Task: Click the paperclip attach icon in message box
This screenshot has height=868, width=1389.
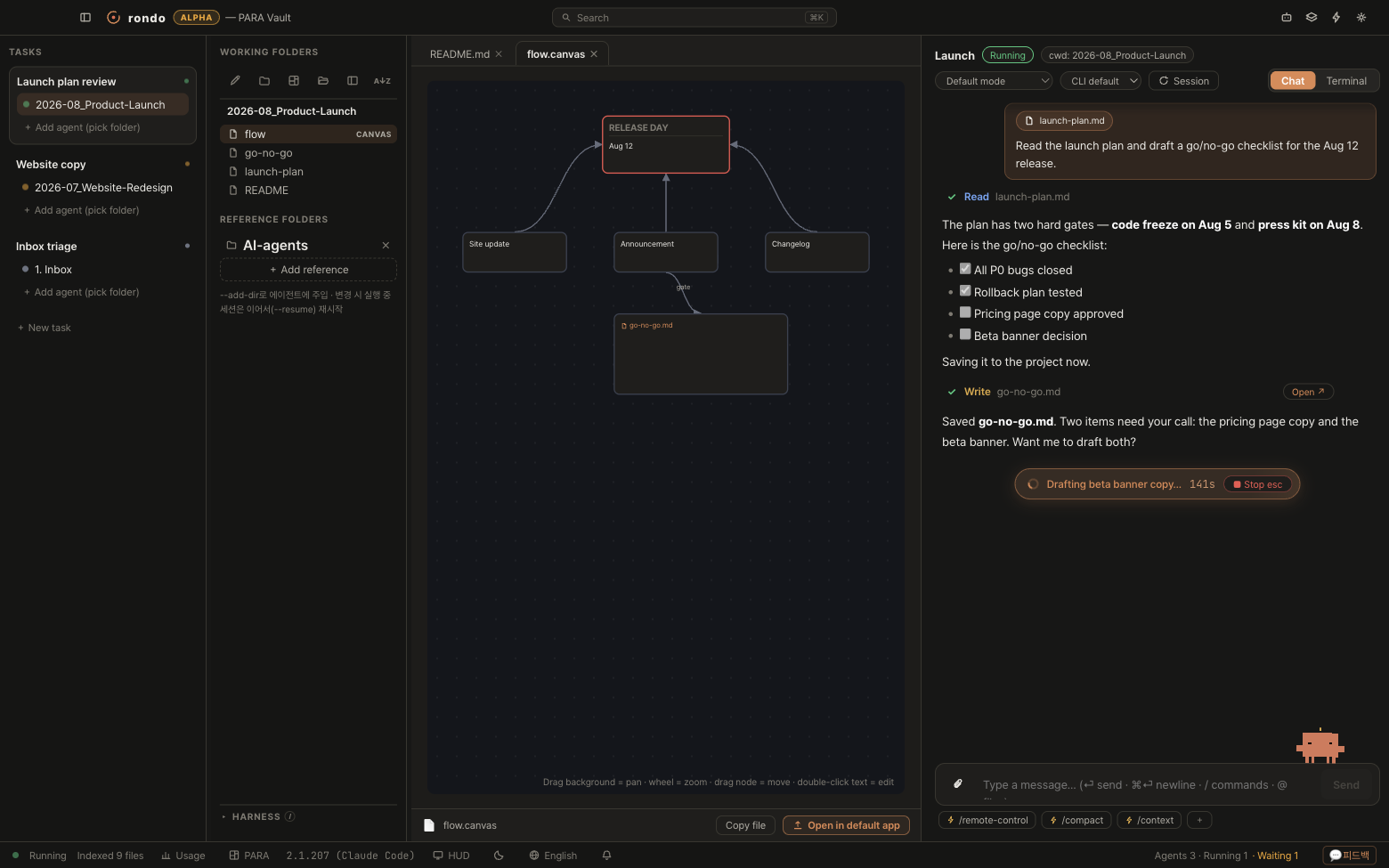Action: click(958, 784)
